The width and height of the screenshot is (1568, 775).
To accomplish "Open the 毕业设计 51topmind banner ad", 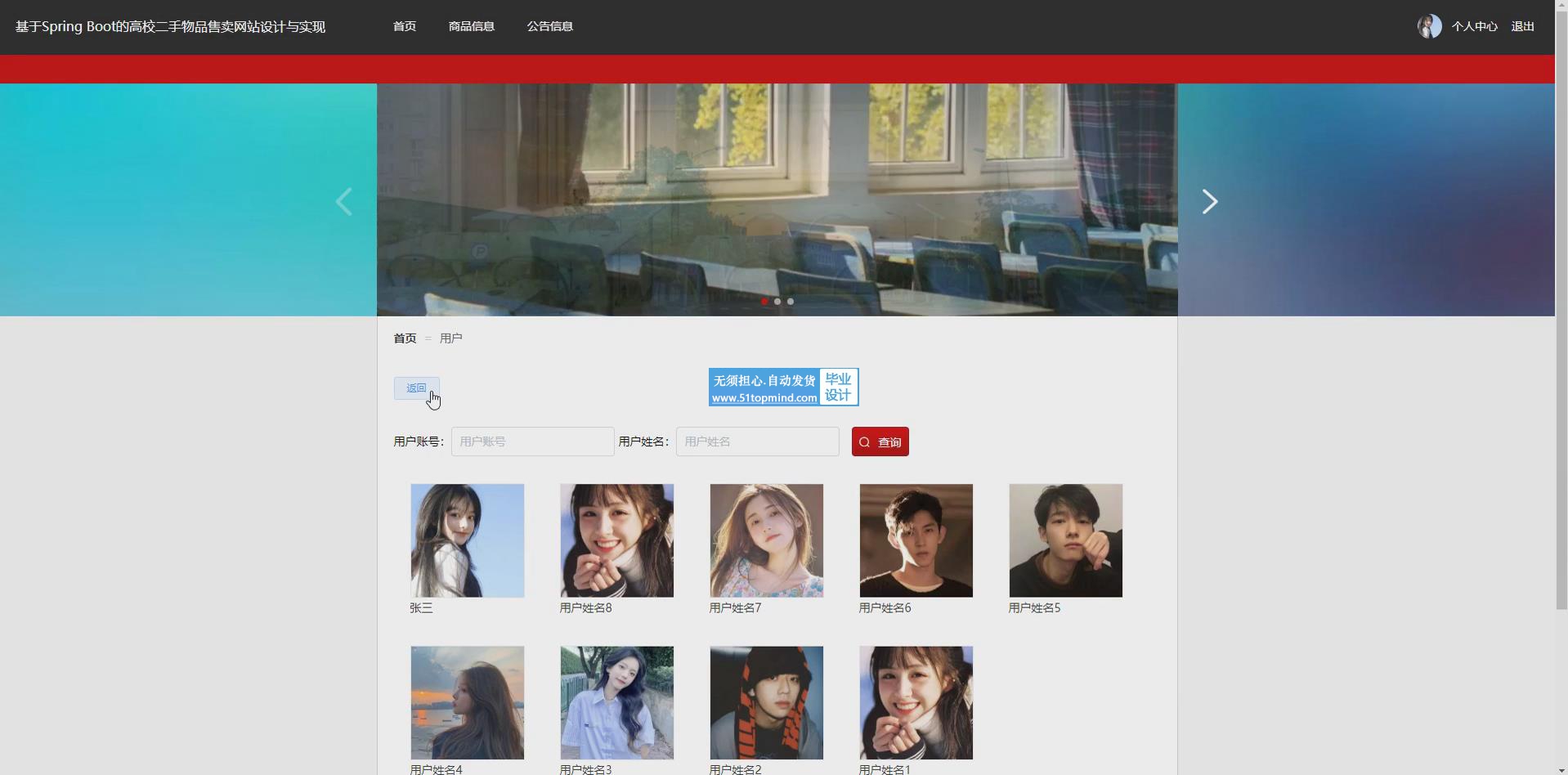I will tap(783, 387).
